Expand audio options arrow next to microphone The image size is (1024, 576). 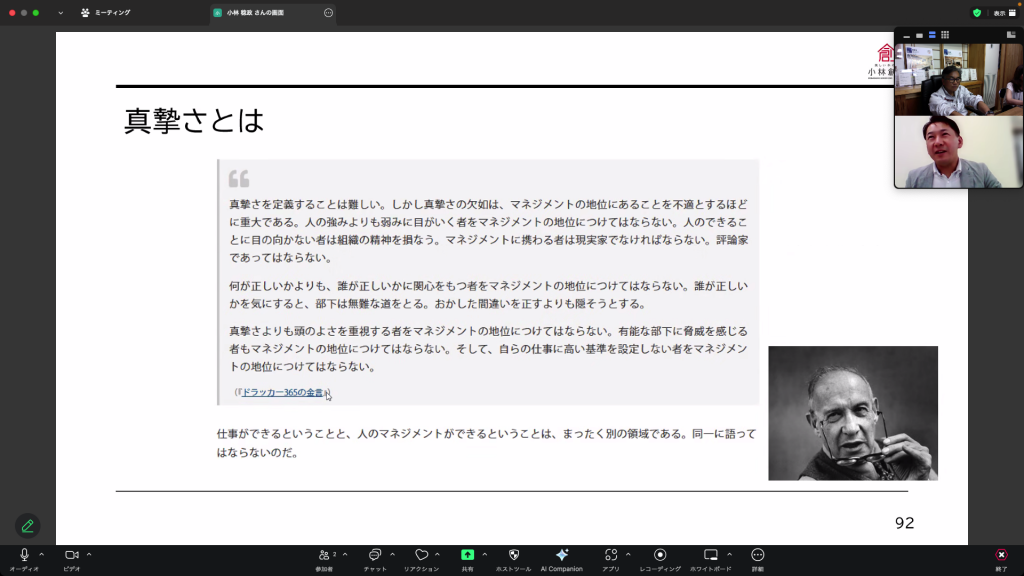tap(42, 554)
